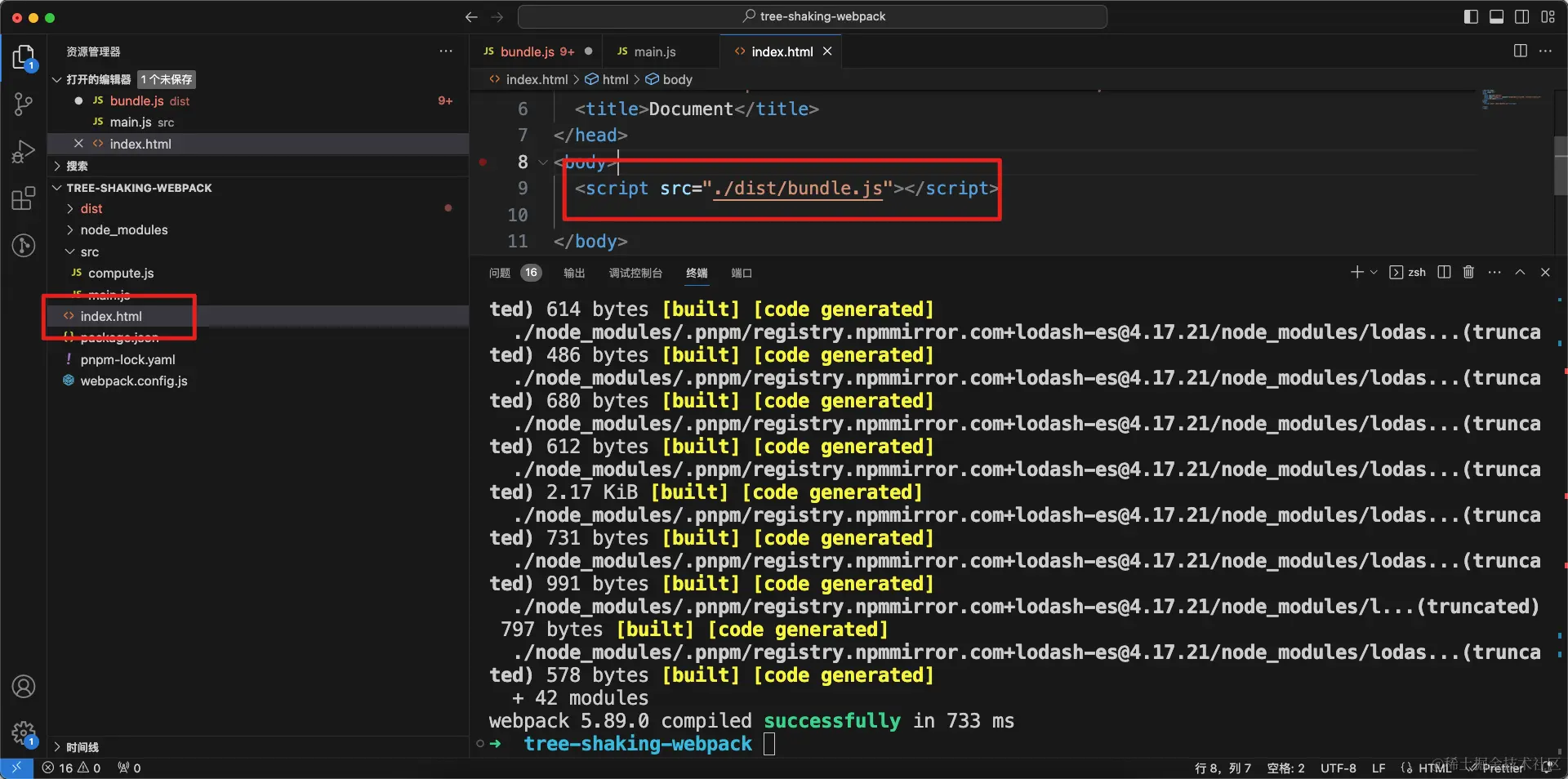Split the editor to the right

[1521, 51]
